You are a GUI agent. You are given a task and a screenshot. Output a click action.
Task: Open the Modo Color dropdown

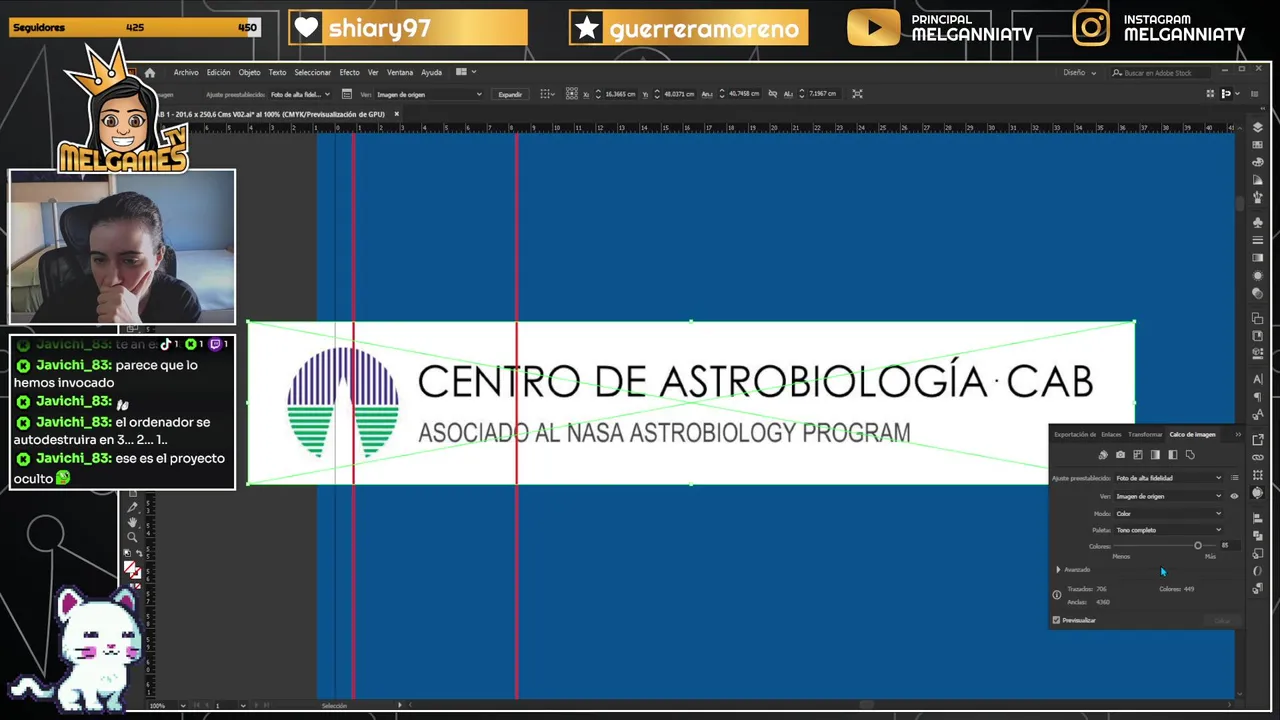point(1168,514)
